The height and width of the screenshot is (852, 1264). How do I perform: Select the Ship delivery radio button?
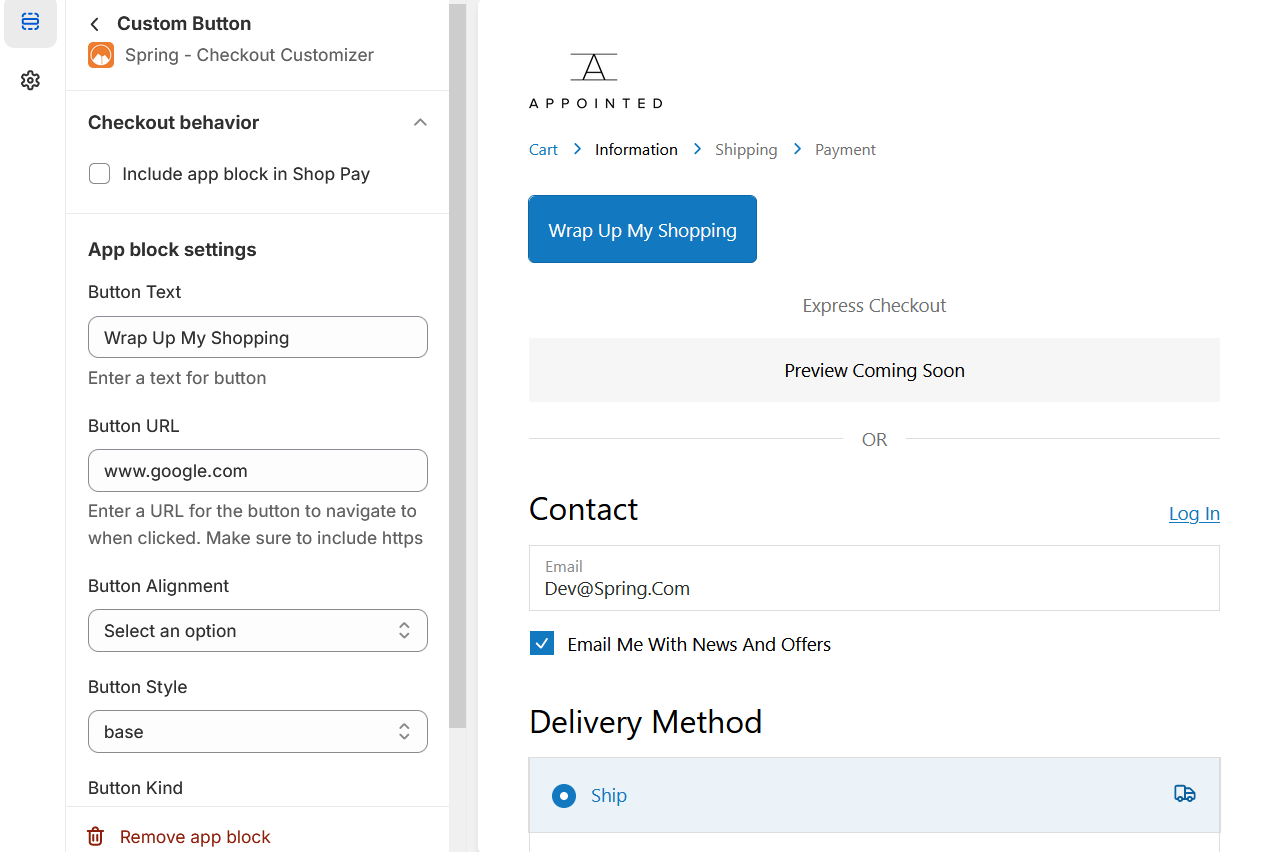[564, 796]
